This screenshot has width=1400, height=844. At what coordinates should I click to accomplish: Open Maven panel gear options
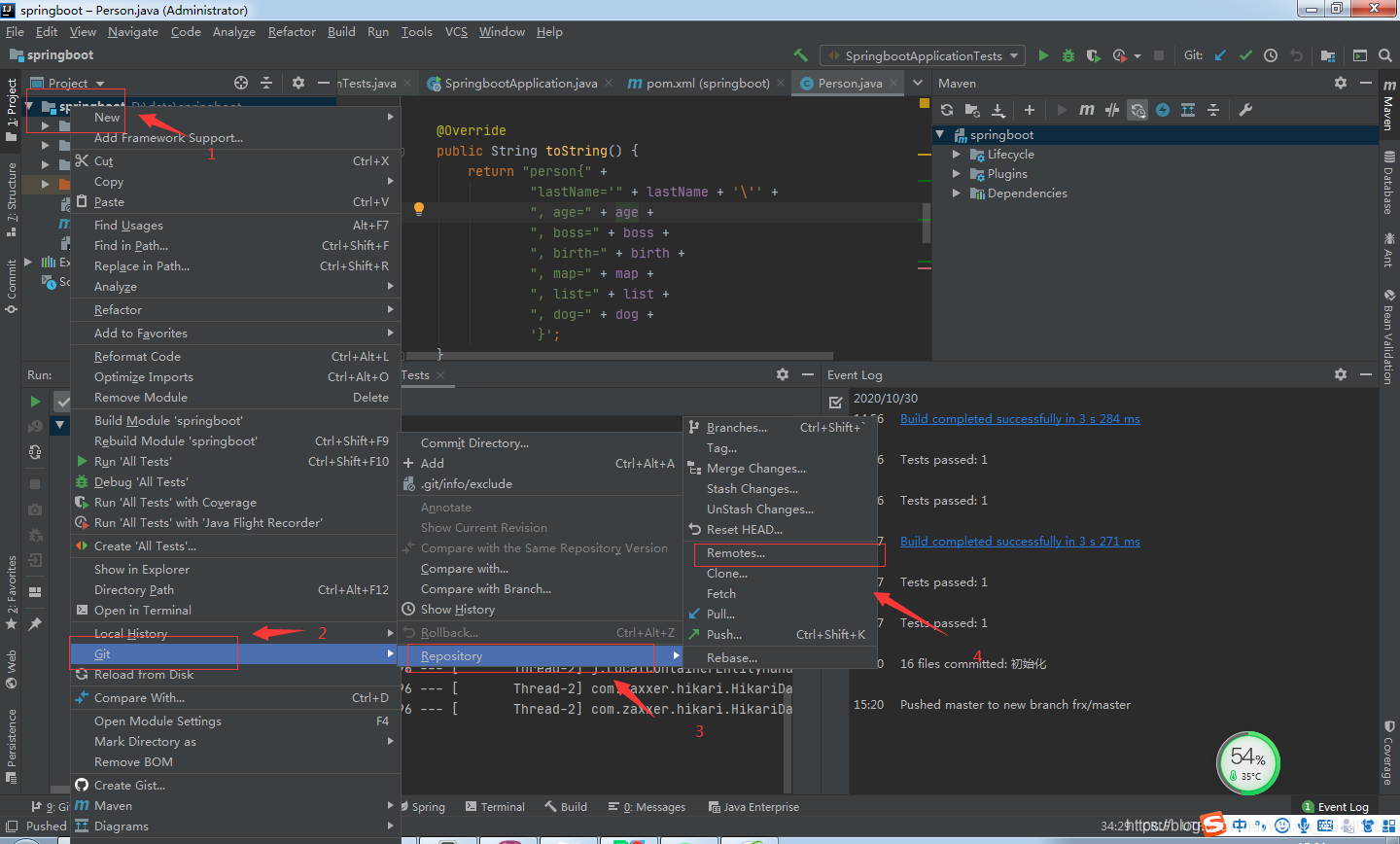pos(1341,83)
